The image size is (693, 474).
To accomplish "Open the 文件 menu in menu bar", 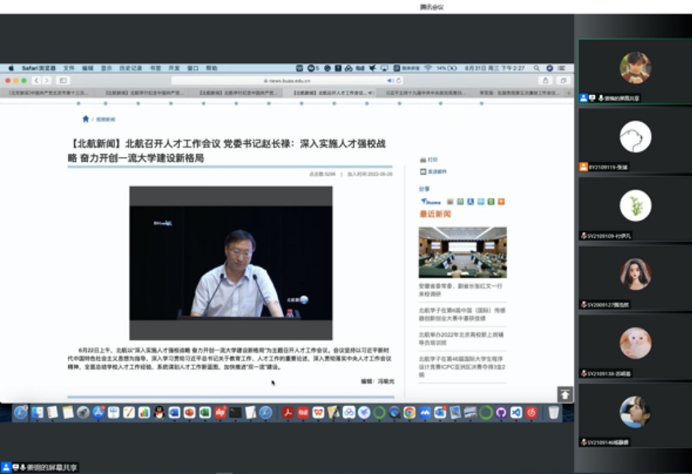I will 69,68.
